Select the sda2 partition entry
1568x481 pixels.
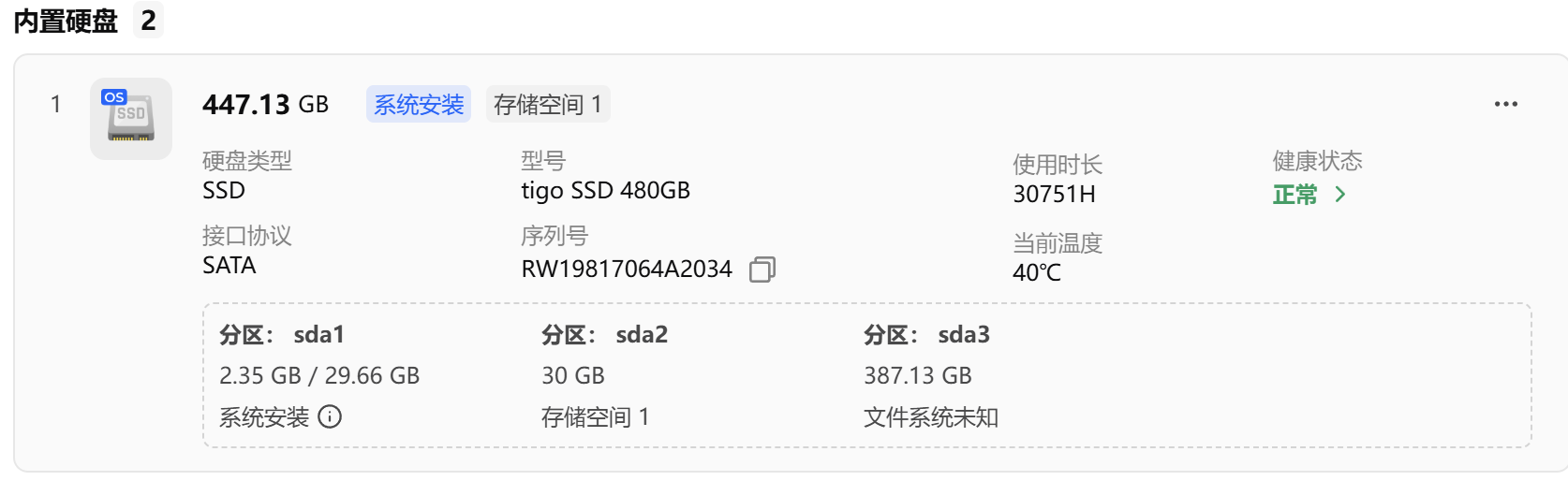click(641, 335)
